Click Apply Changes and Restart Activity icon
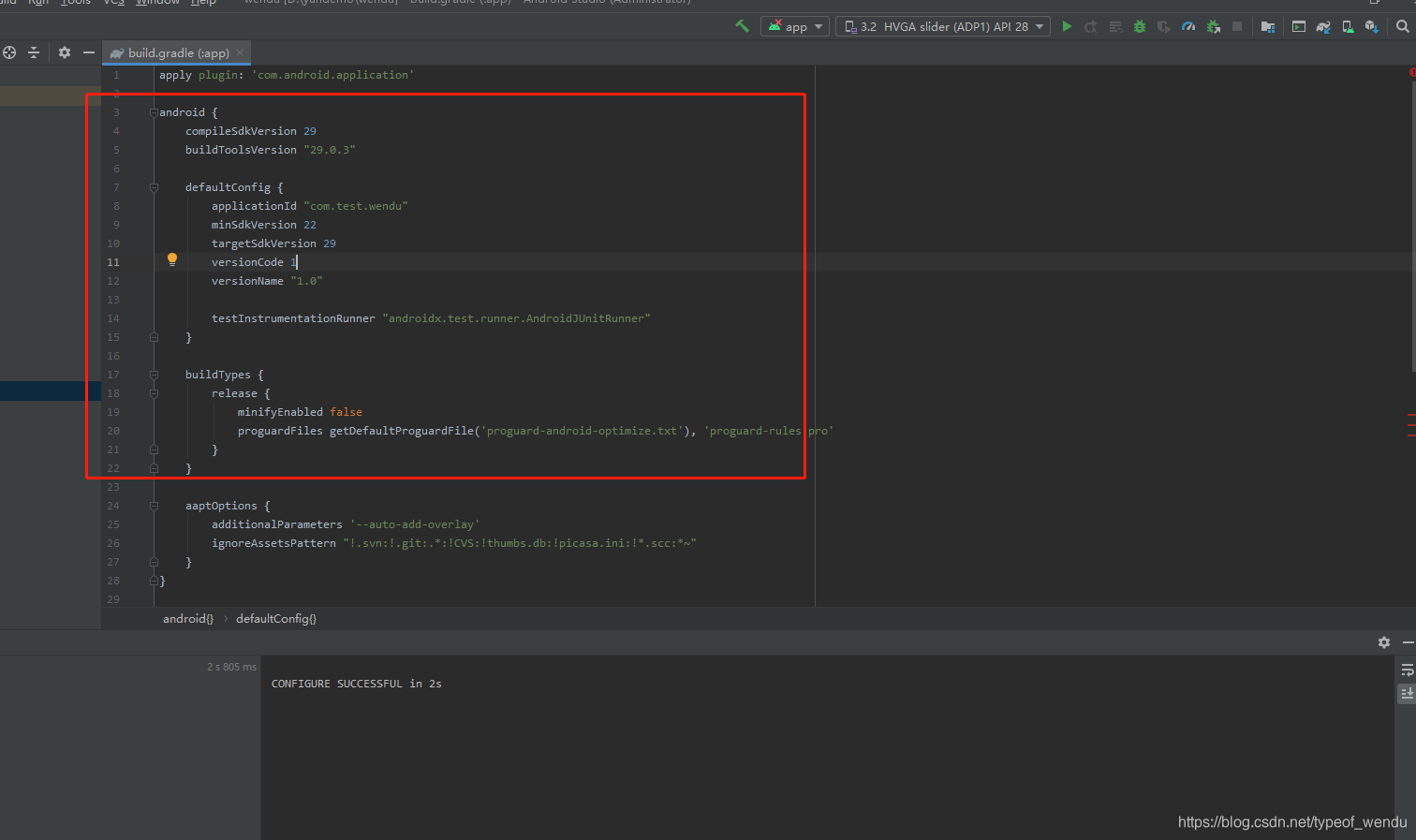This screenshot has height=840, width=1416. [x=1091, y=26]
